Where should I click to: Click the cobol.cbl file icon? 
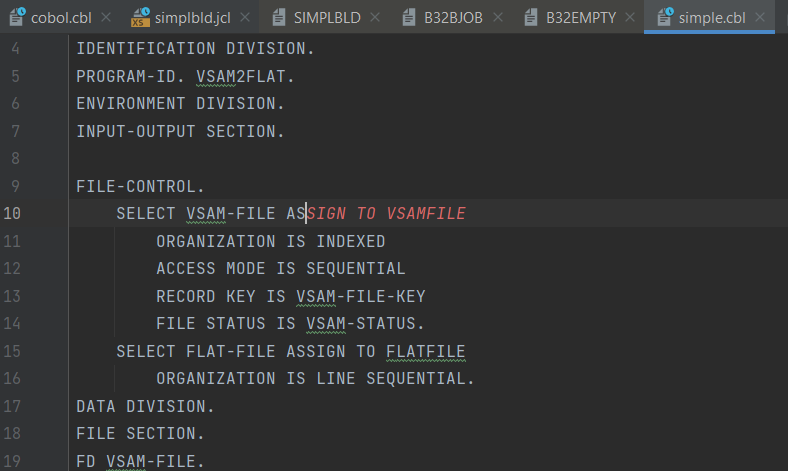(17, 16)
